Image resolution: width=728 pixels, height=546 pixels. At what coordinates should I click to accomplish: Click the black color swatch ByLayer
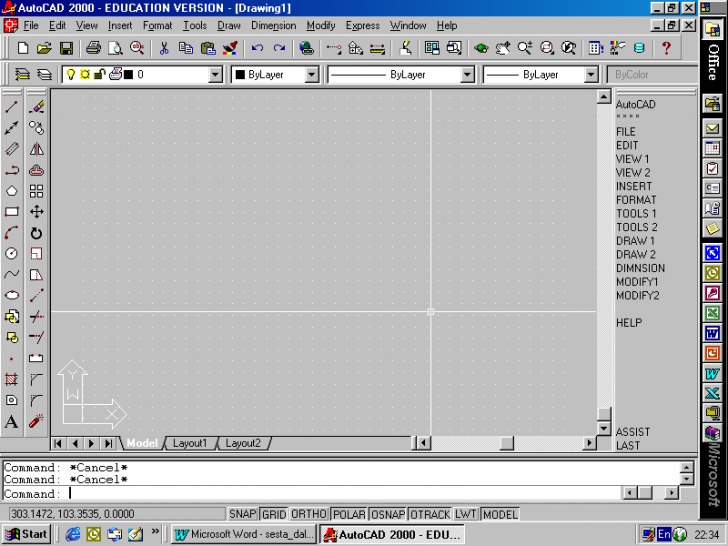coord(240,74)
